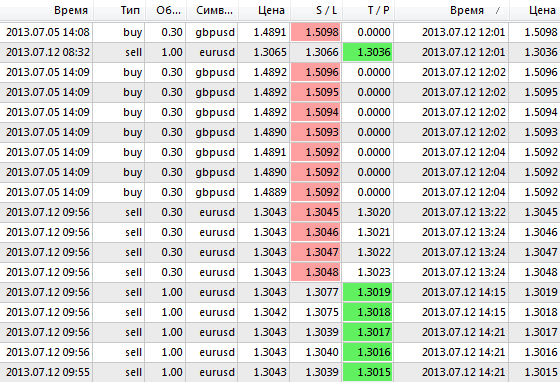The height and width of the screenshot is (382, 560).
Task: Click the Тип column header
Action: coord(120,10)
